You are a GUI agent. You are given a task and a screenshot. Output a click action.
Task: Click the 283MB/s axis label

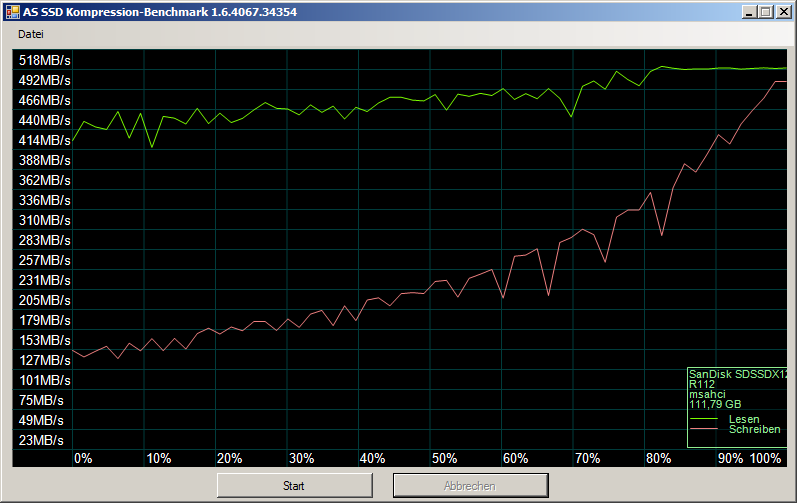44,240
